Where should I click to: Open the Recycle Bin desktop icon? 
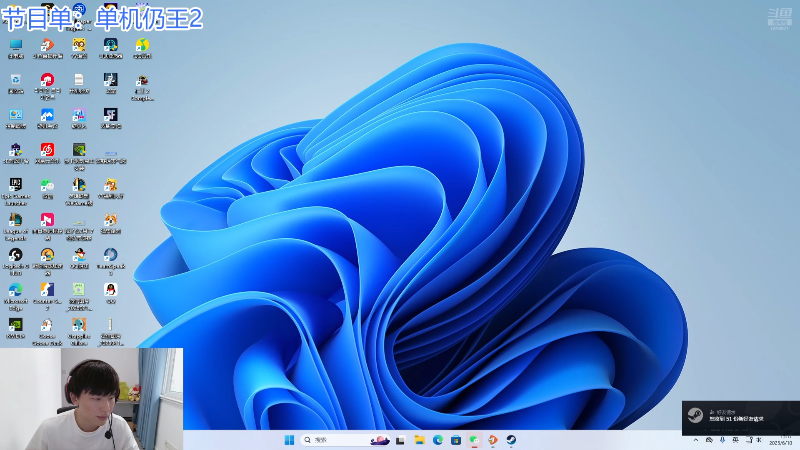[x=16, y=83]
